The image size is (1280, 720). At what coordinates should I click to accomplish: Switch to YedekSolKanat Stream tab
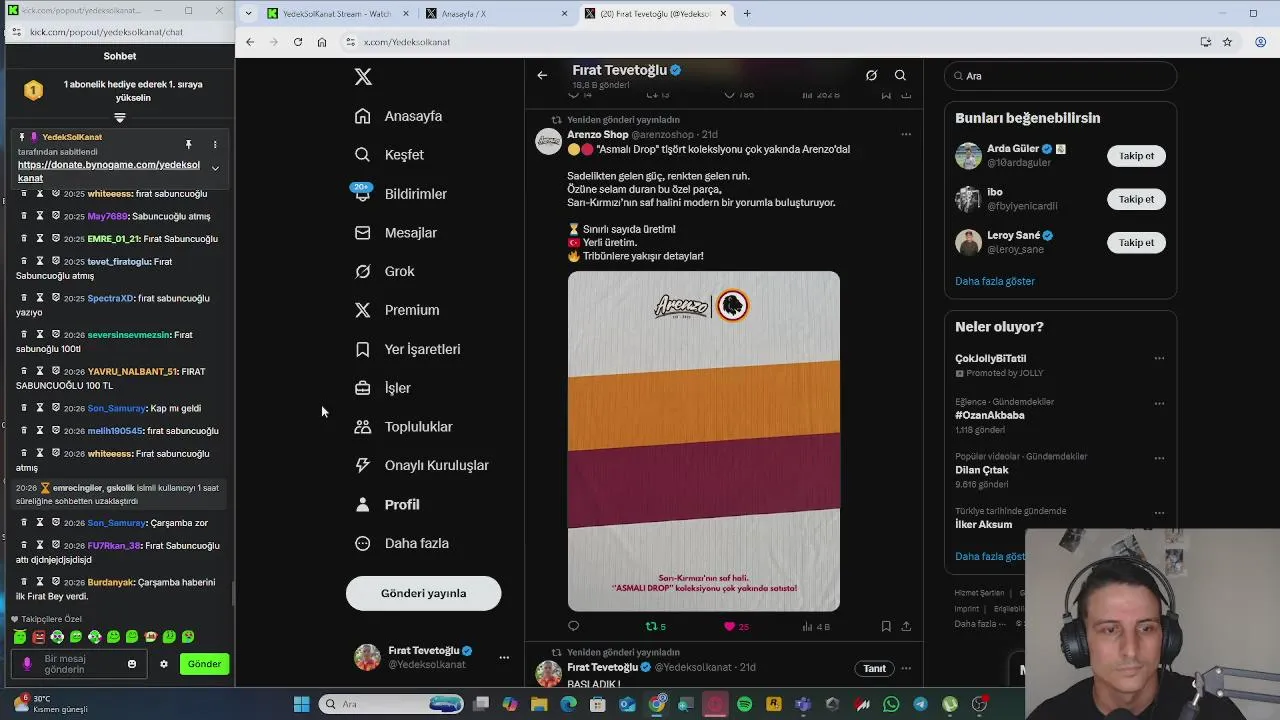tap(337, 14)
